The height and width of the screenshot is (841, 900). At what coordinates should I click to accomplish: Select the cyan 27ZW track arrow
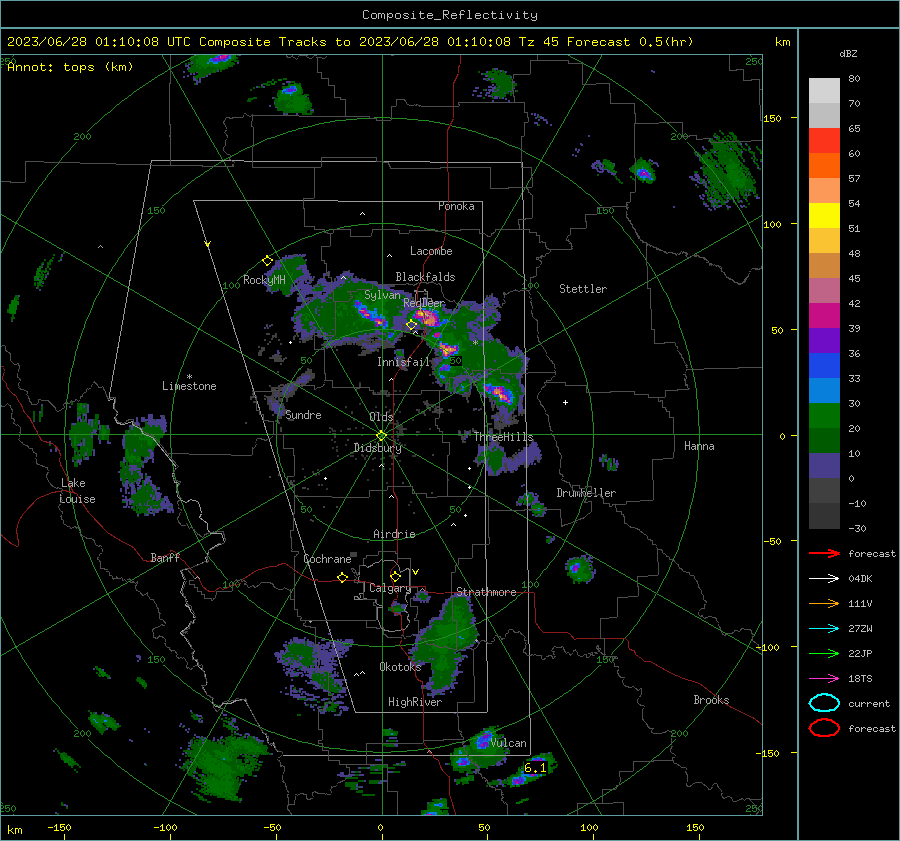click(824, 629)
